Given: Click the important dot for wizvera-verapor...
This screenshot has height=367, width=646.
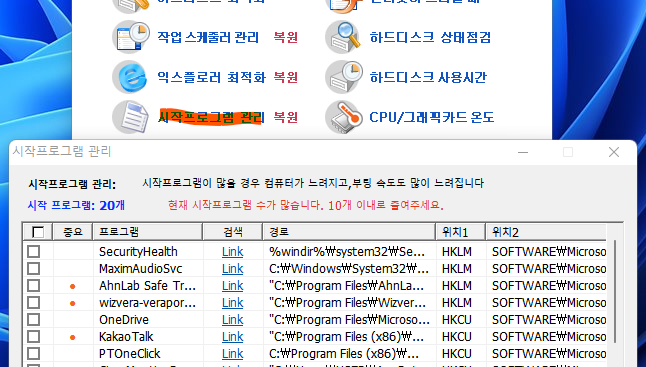Looking at the screenshot, I should tap(73, 304).
